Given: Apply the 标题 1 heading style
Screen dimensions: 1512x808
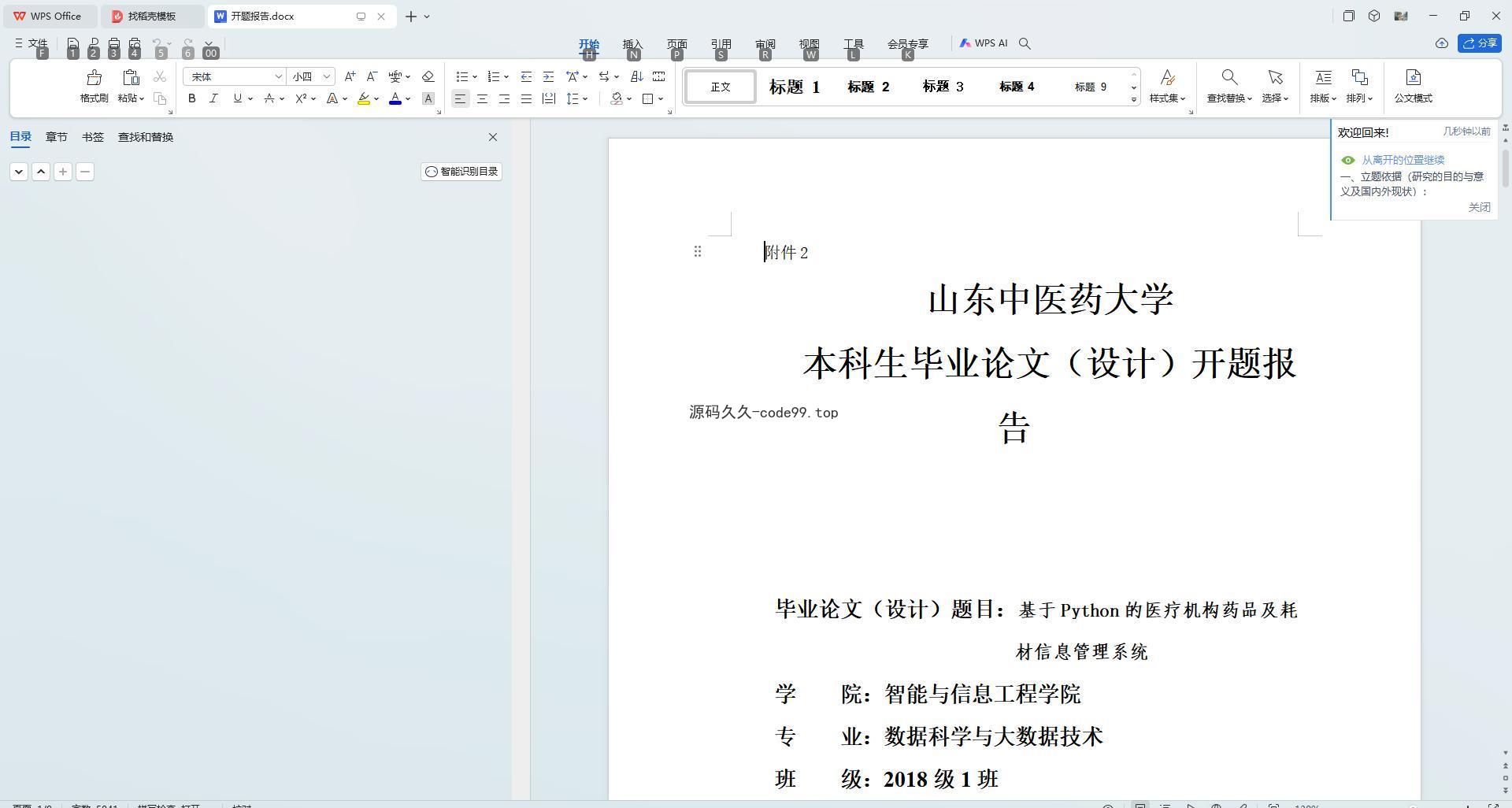Looking at the screenshot, I should click(x=794, y=87).
